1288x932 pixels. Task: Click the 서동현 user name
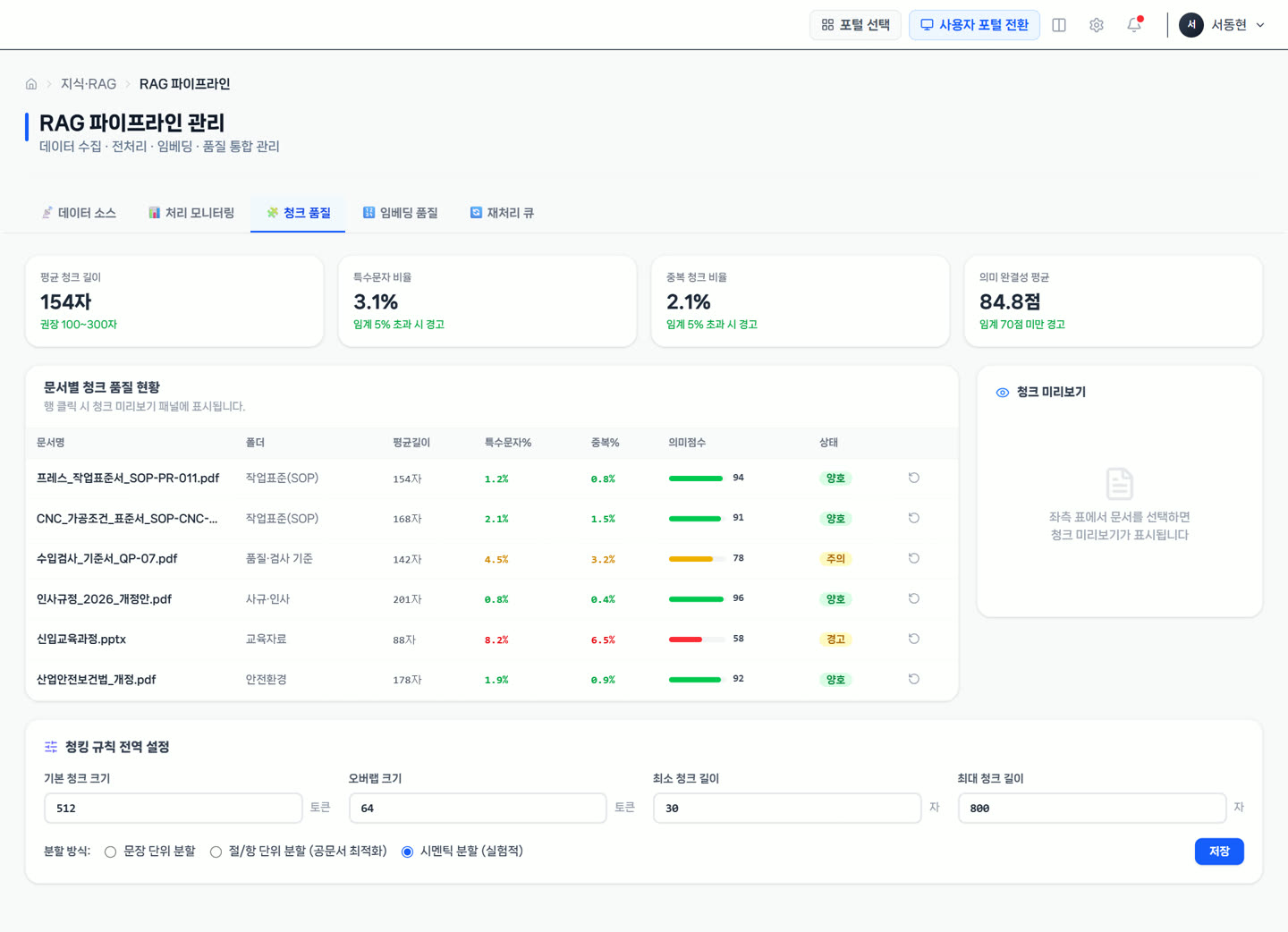pyautogui.click(x=1229, y=25)
